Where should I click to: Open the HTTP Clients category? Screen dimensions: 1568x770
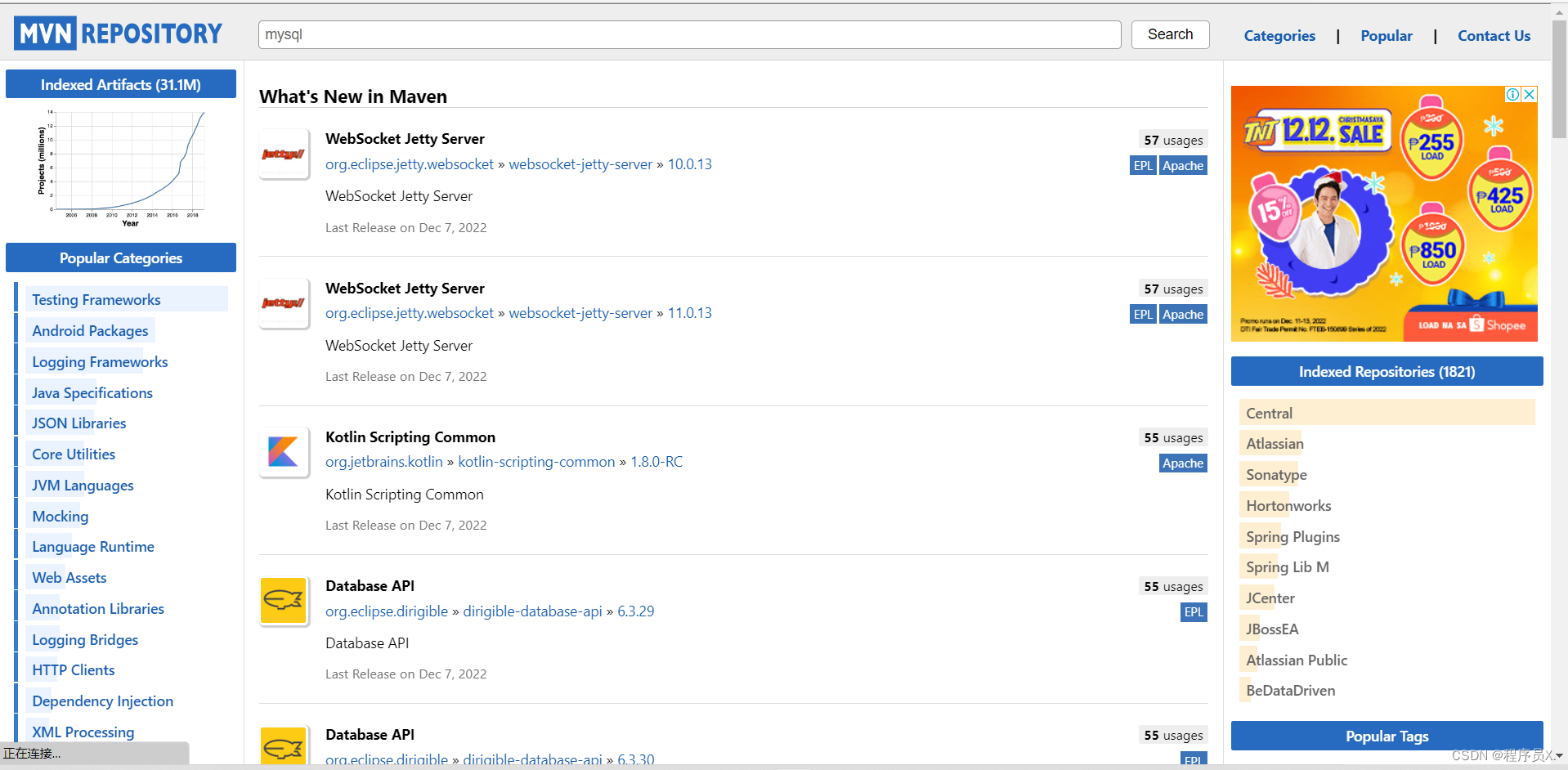(74, 670)
